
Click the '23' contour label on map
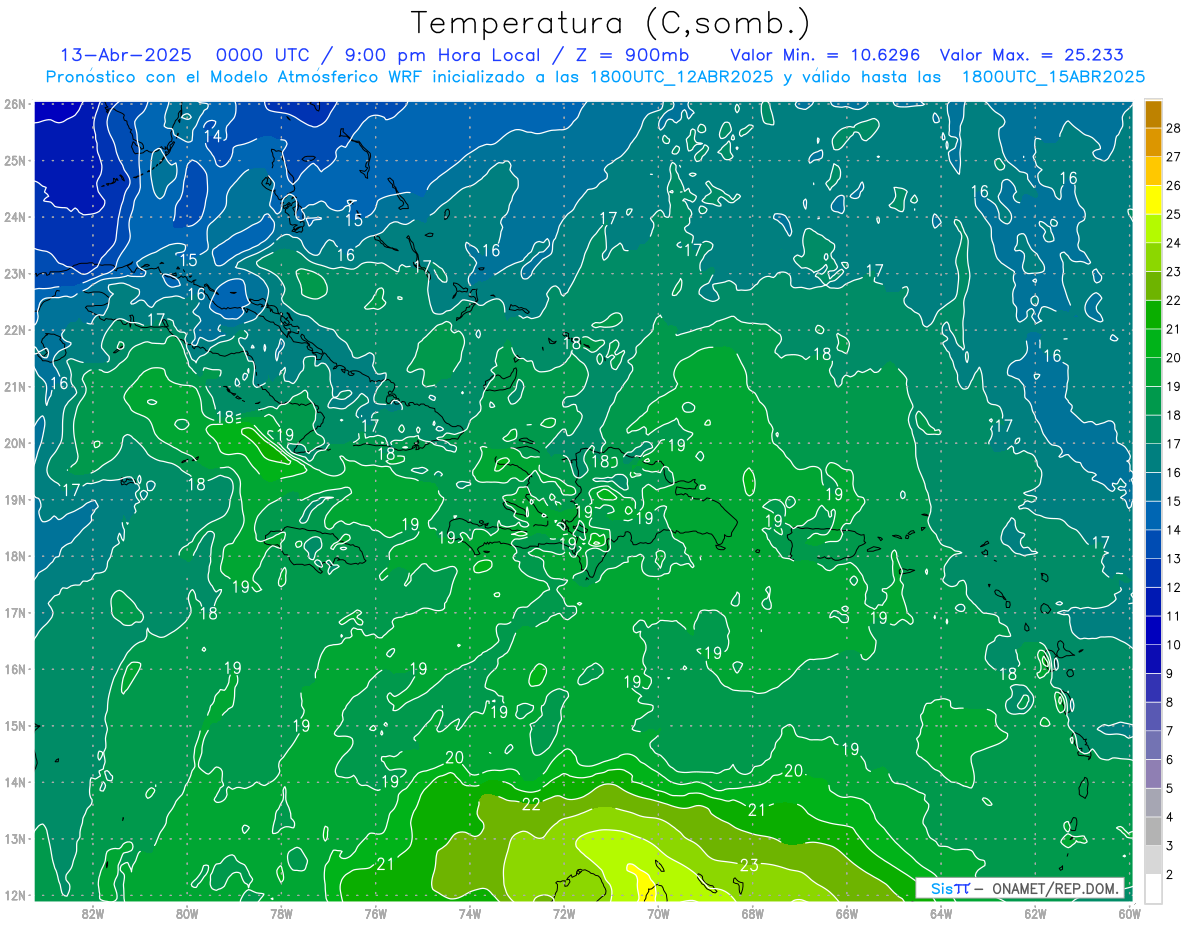point(749,864)
